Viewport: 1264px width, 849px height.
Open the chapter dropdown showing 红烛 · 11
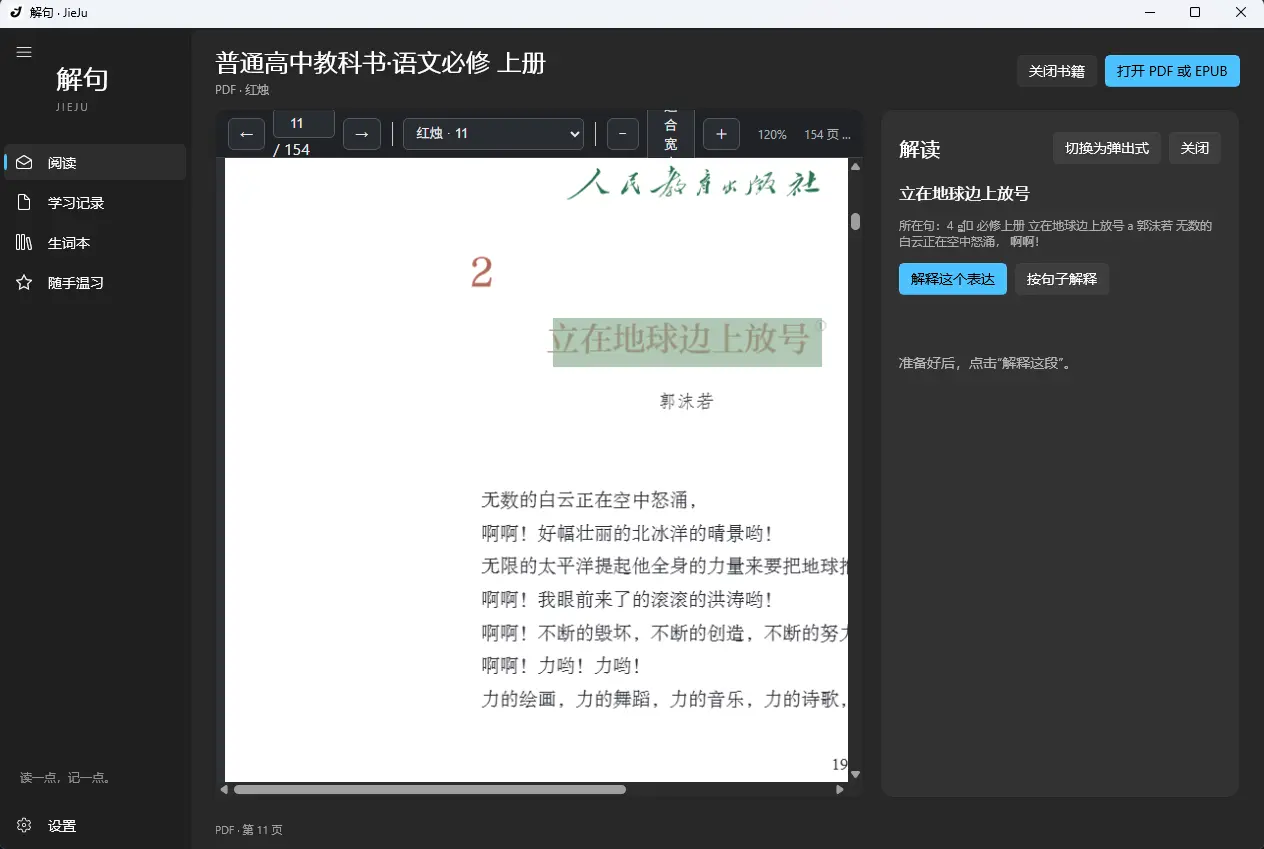coord(493,134)
